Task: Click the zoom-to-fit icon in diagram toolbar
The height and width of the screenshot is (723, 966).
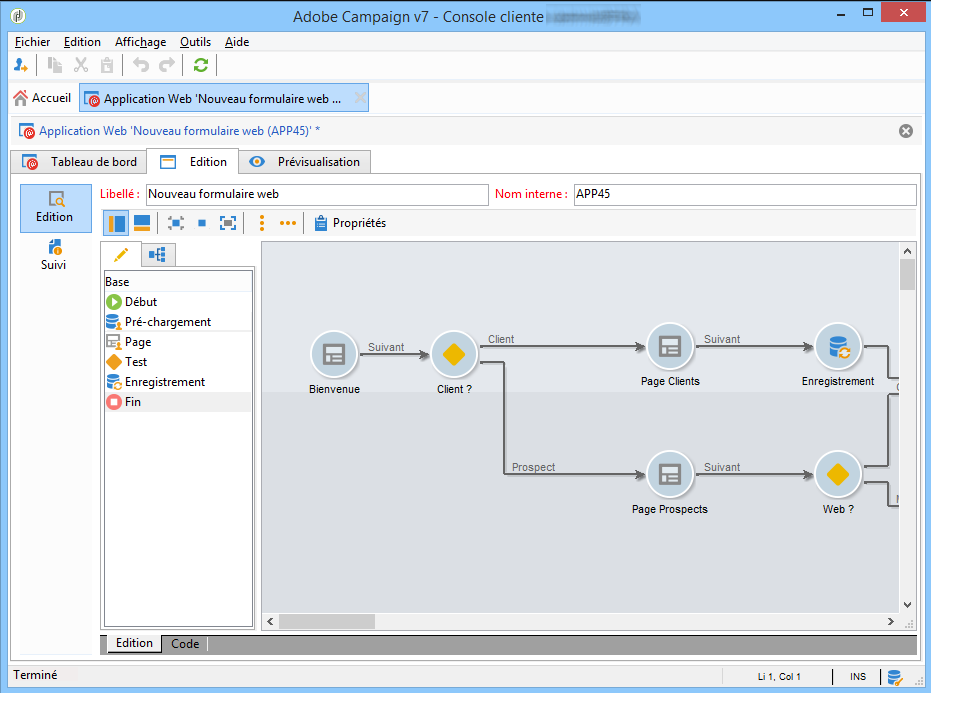Action: click(x=228, y=223)
